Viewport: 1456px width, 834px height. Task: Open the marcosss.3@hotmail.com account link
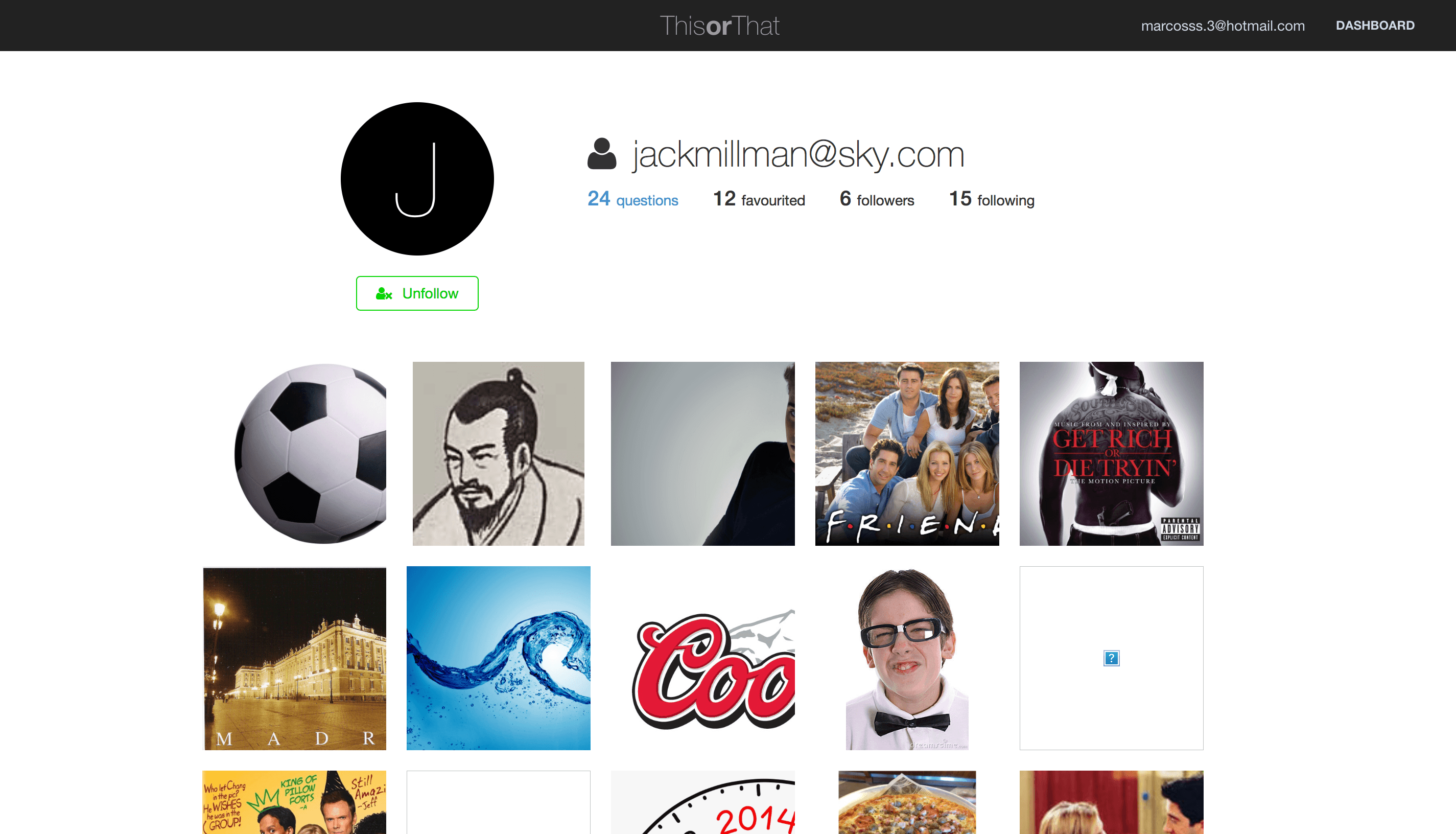1223,26
